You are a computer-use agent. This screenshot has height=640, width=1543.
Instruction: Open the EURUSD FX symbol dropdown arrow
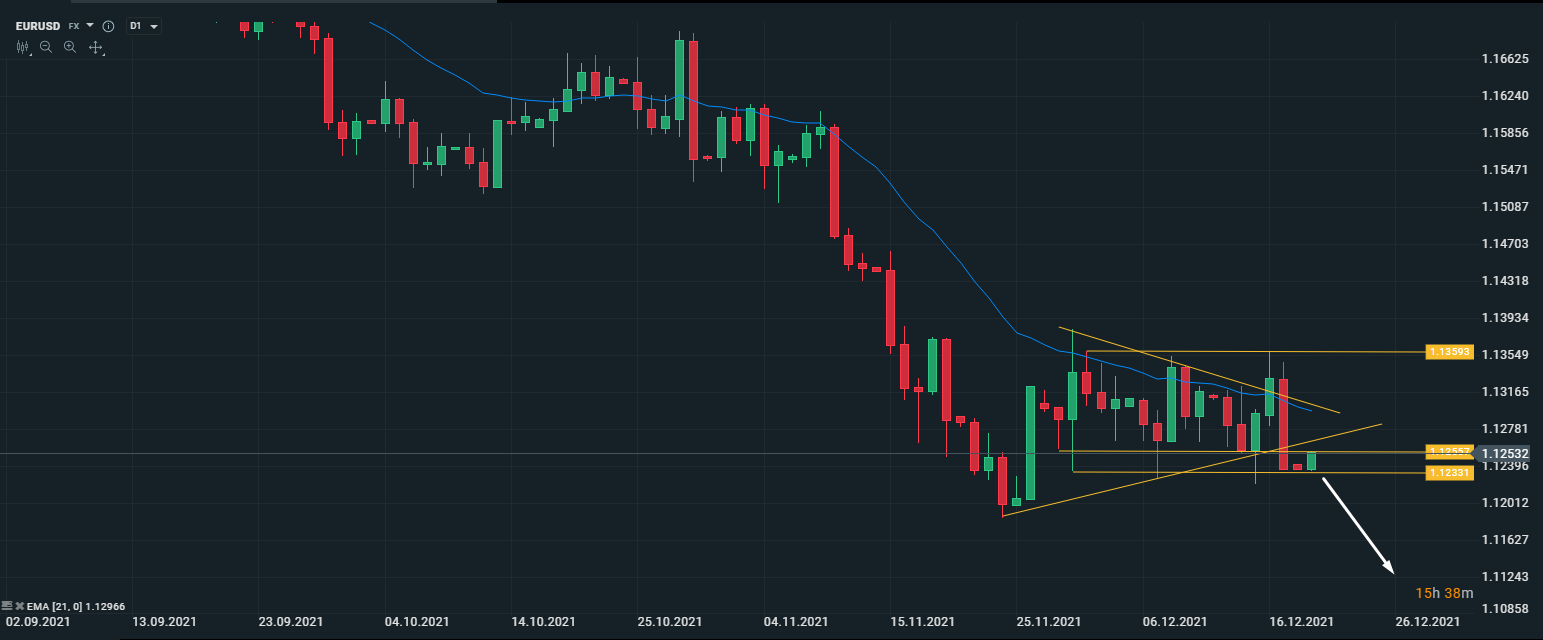[90, 25]
